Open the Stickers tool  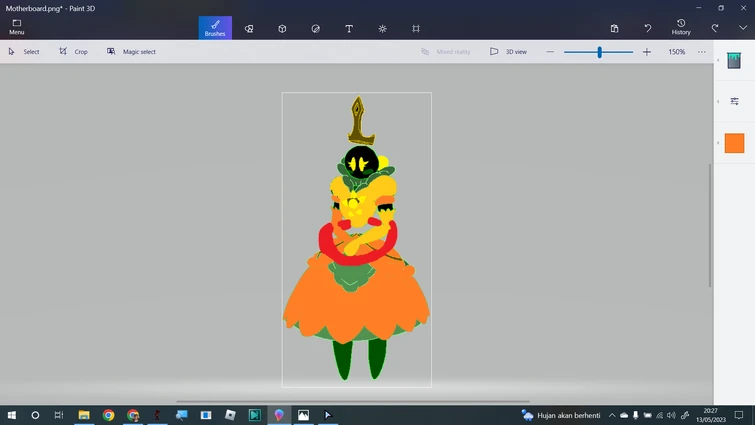pyautogui.click(x=316, y=29)
